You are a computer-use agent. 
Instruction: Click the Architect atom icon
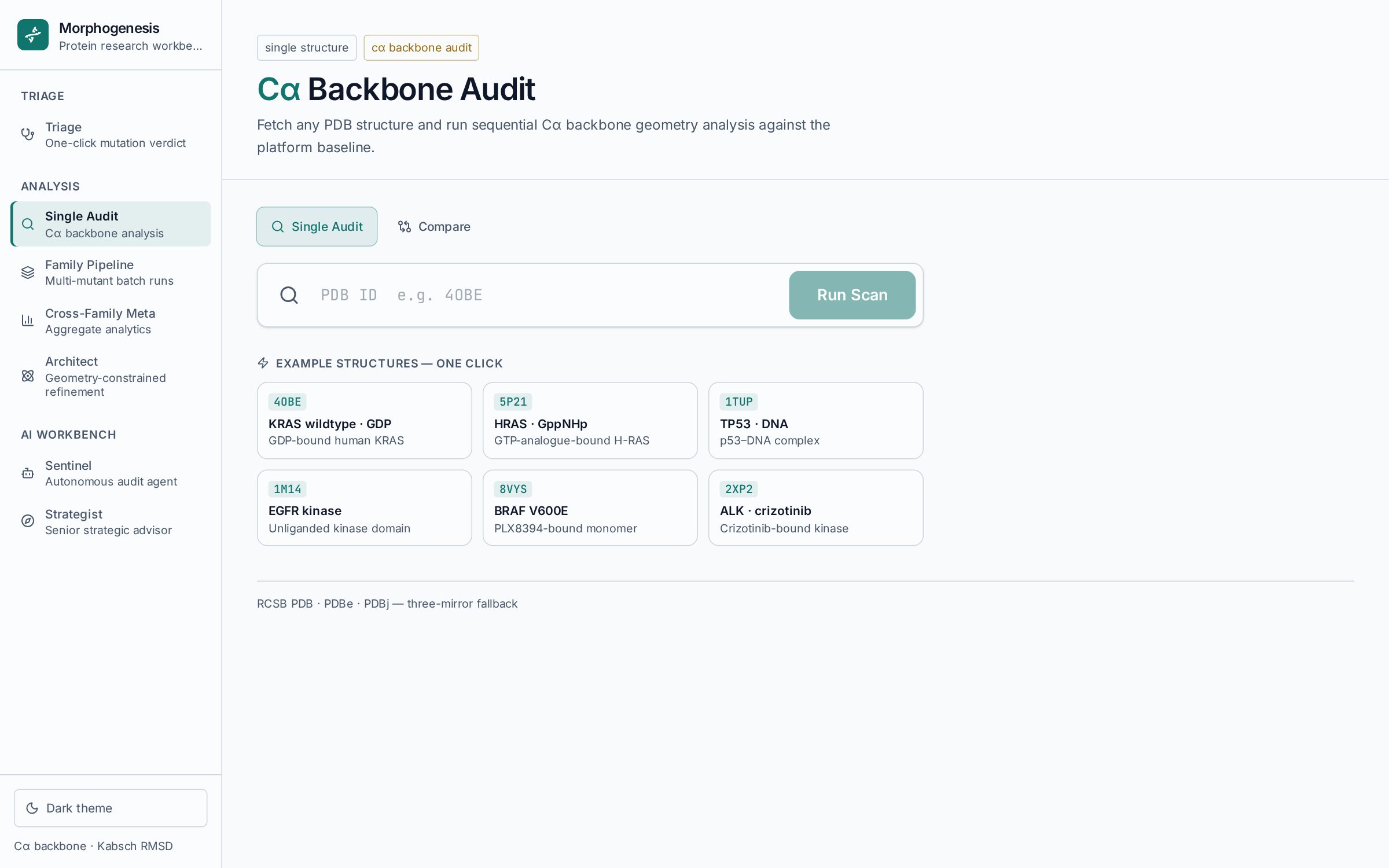pyautogui.click(x=28, y=376)
